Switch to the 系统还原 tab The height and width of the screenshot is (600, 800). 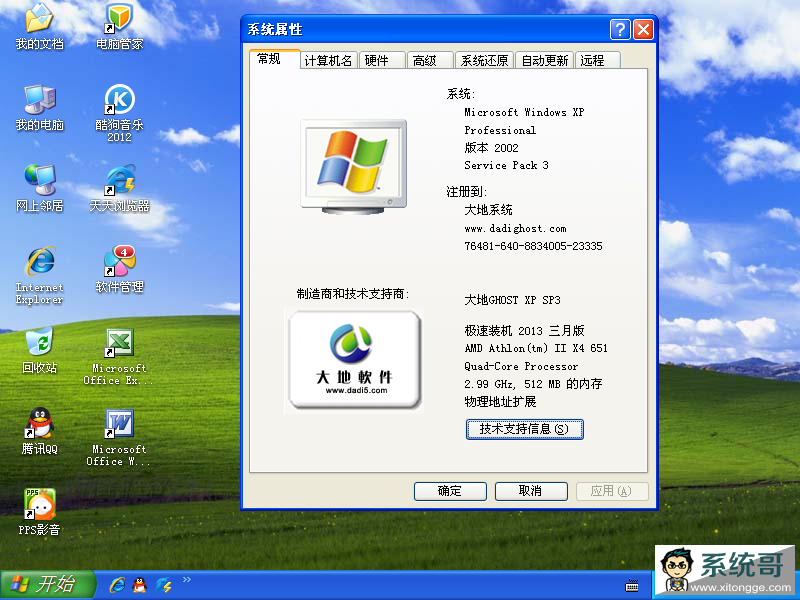click(484, 61)
